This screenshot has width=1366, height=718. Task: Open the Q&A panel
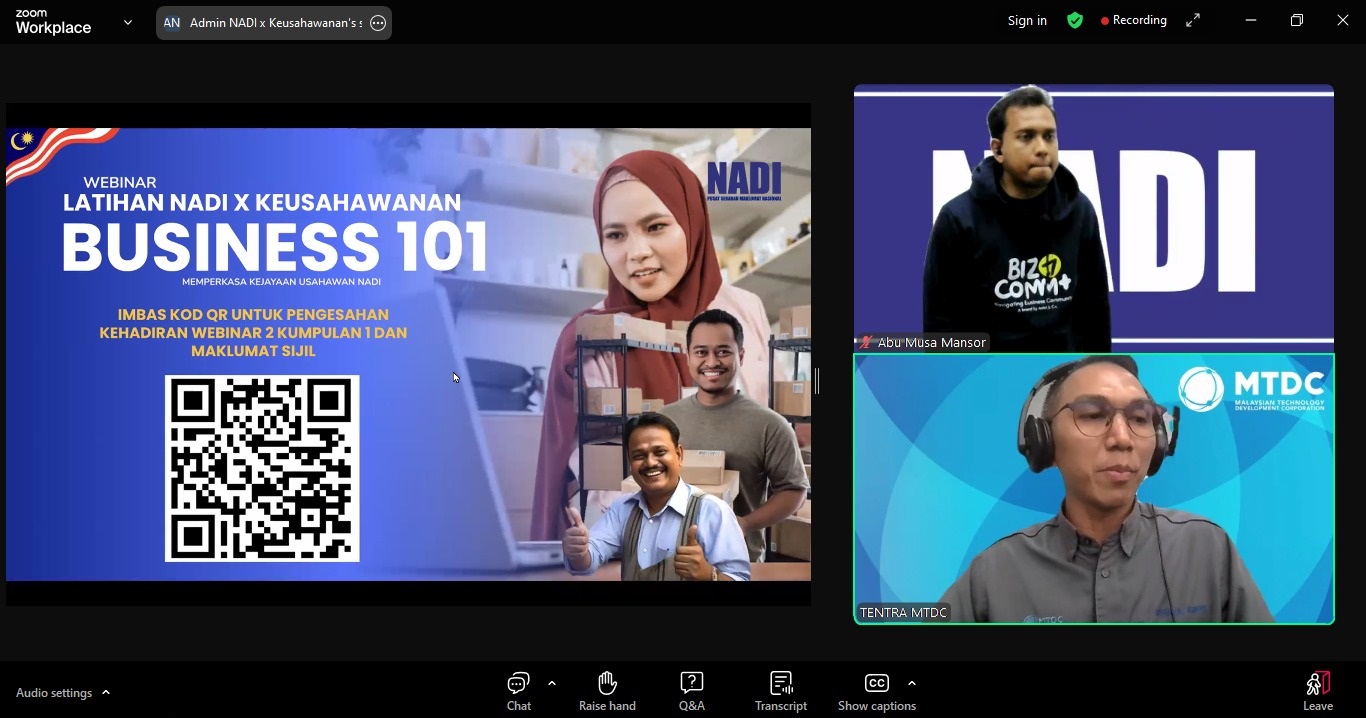(692, 691)
